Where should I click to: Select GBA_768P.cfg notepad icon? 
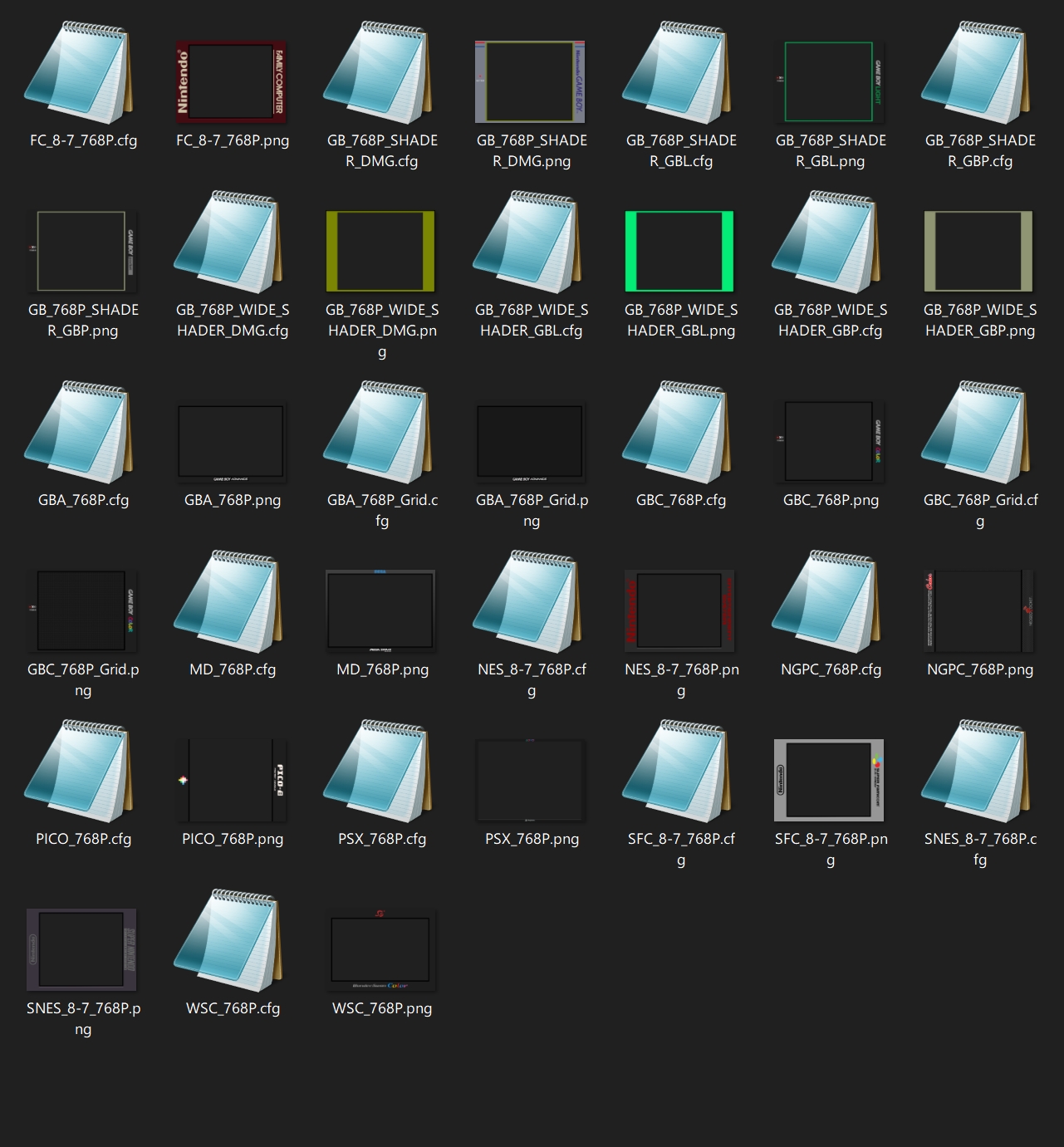pos(79,433)
